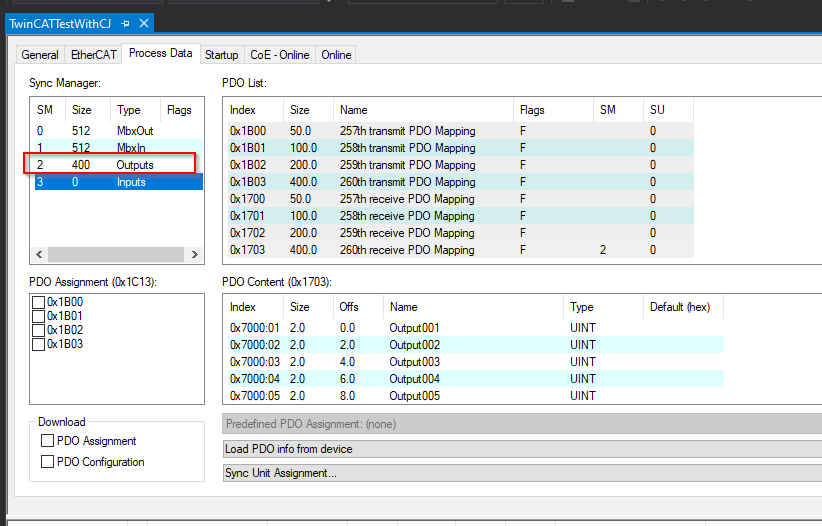Image resolution: width=822 pixels, height=526 pixels.
Task: Check the 0x1B00 PDO assignment box
Action: [38, 302]
